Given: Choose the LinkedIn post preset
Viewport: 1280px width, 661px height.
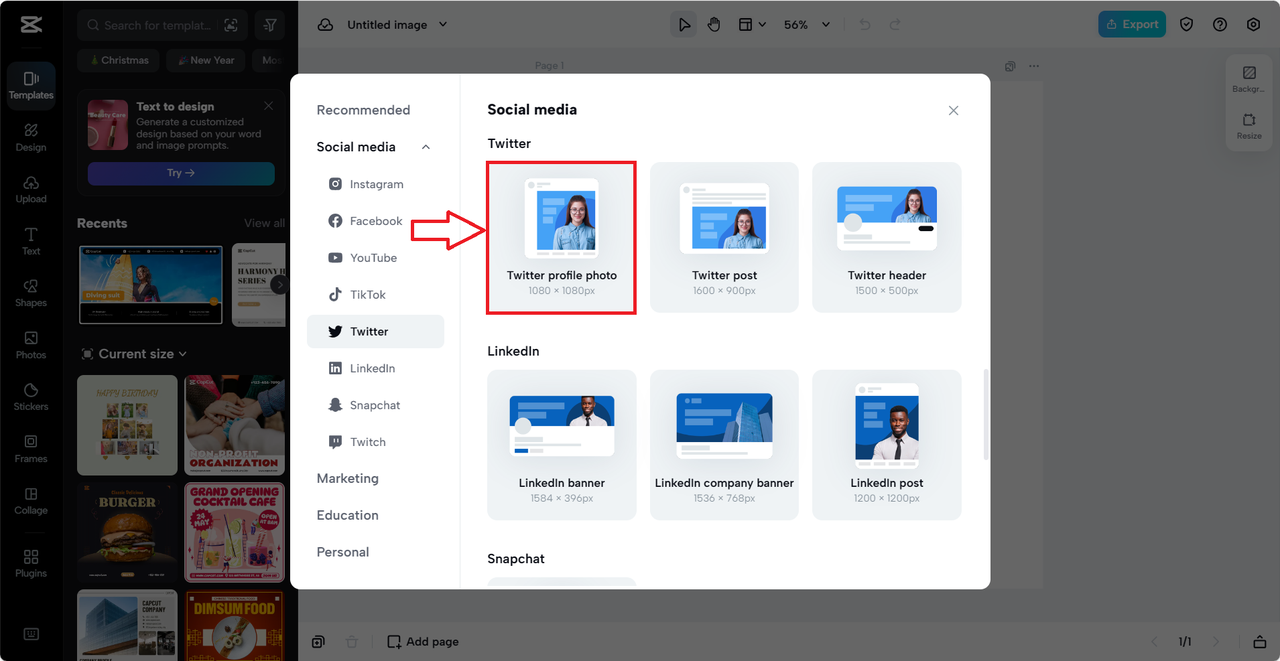Looking at the screenshot, I should [887, 445].
